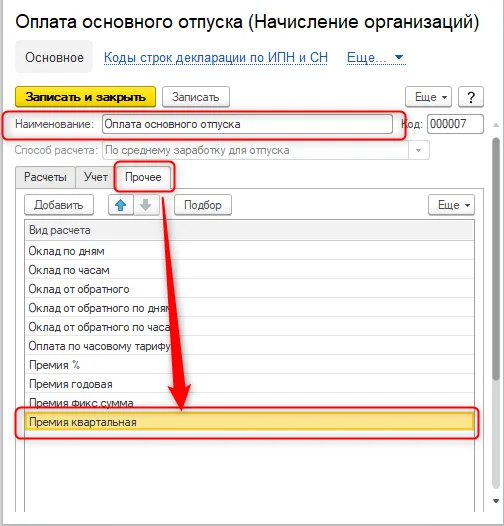Click the gray move-down arrow button
The width and height of the screenshot is (504, 526).
pos(146,205)
